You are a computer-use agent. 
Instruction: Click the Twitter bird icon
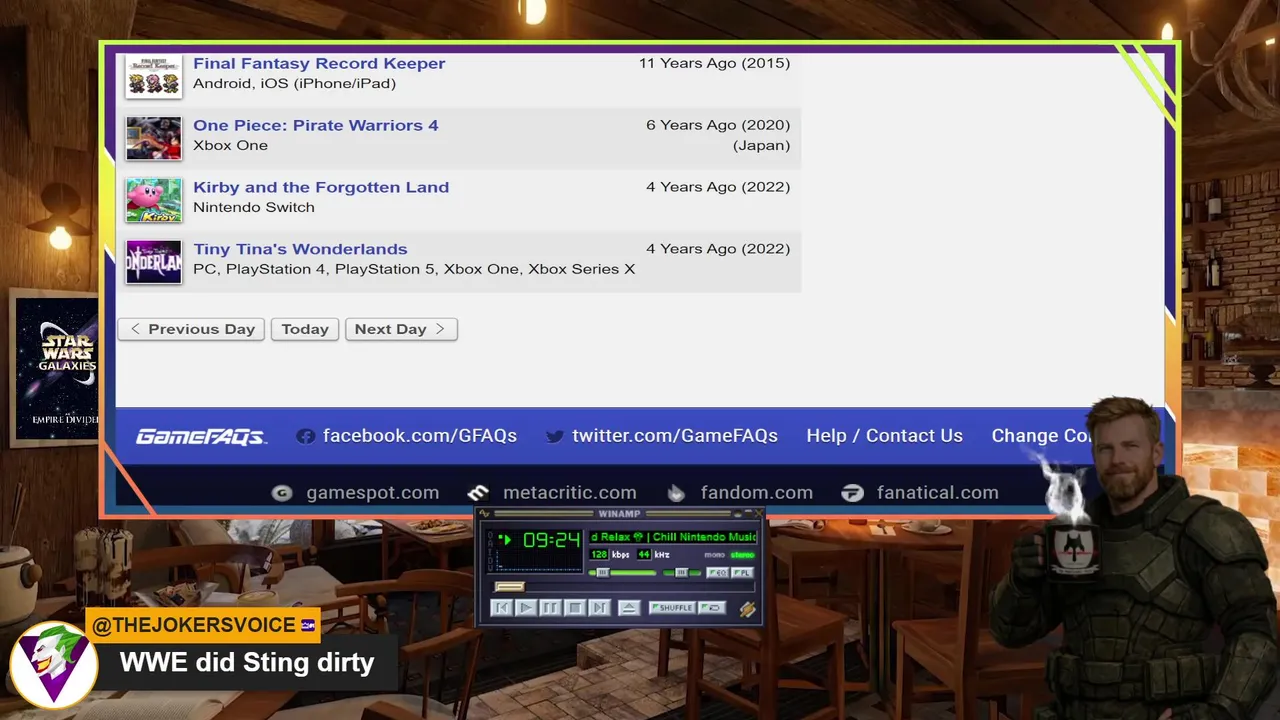pyautogui.click(x=554, y=436)
